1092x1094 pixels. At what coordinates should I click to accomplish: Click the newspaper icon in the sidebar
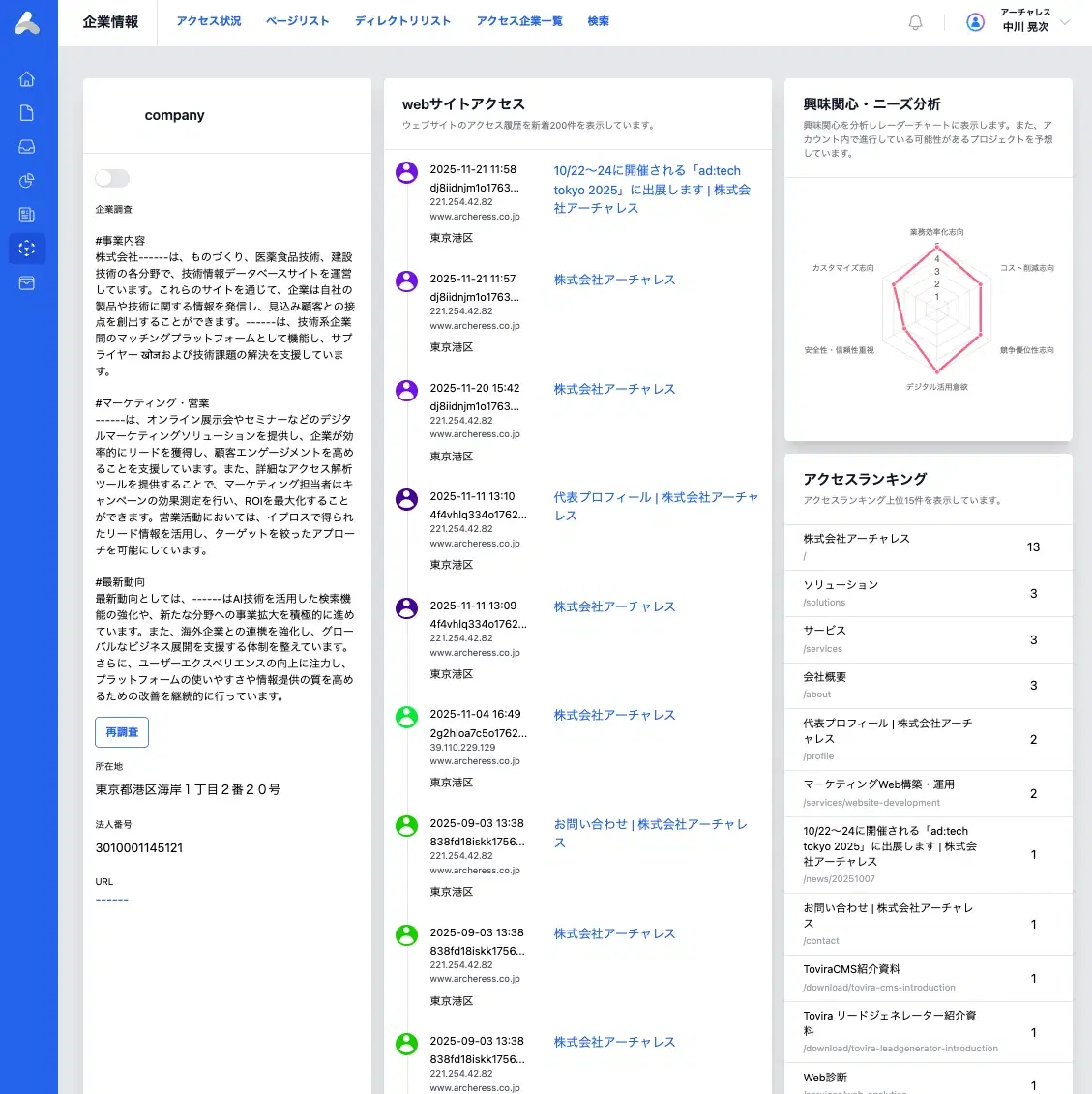tap(27, 215)
